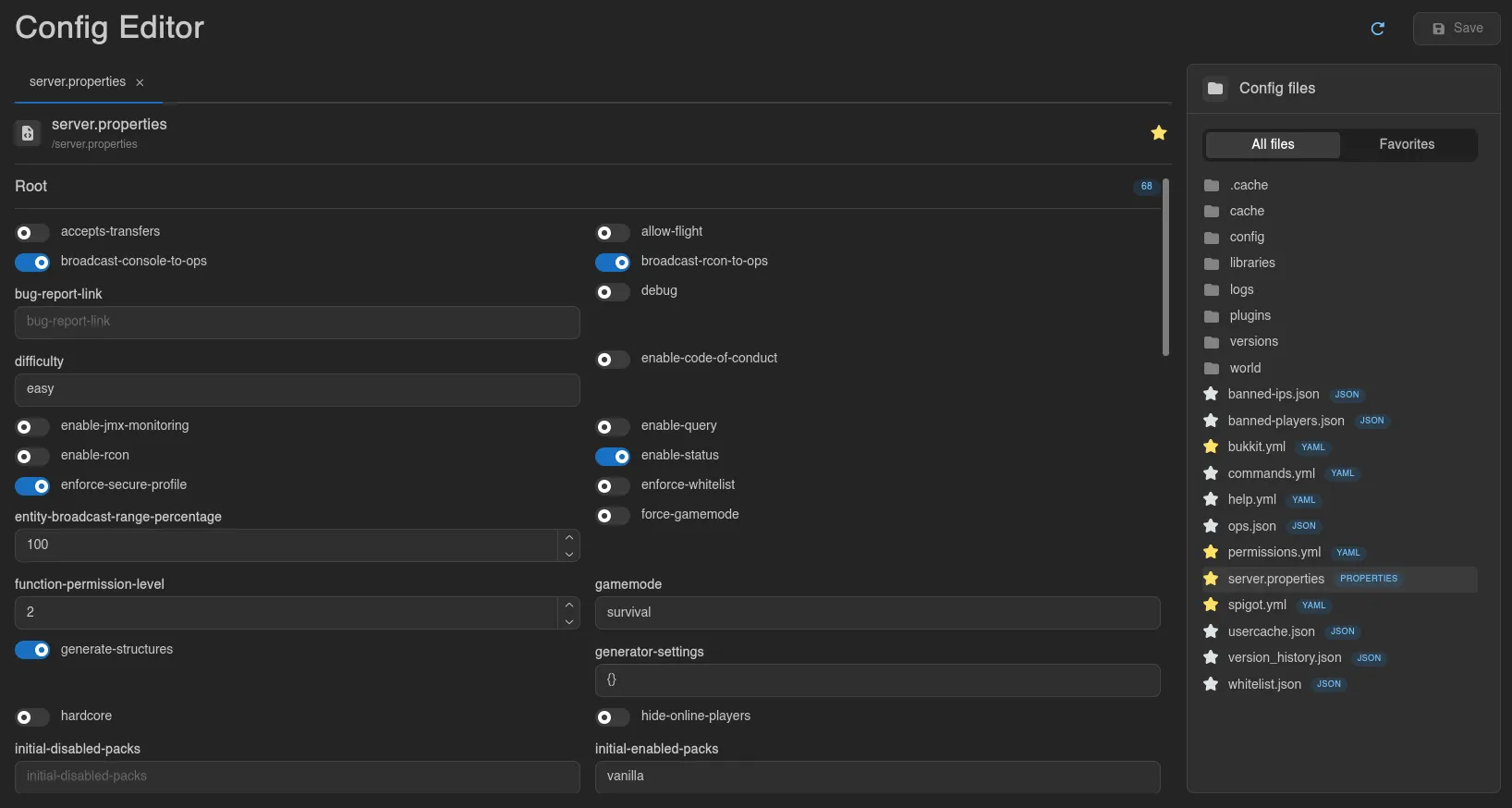The width and height of the screenshot is (1512, 808).
Task: Disable broadcast-console-to-ops switch
Action: click(32, 263)
